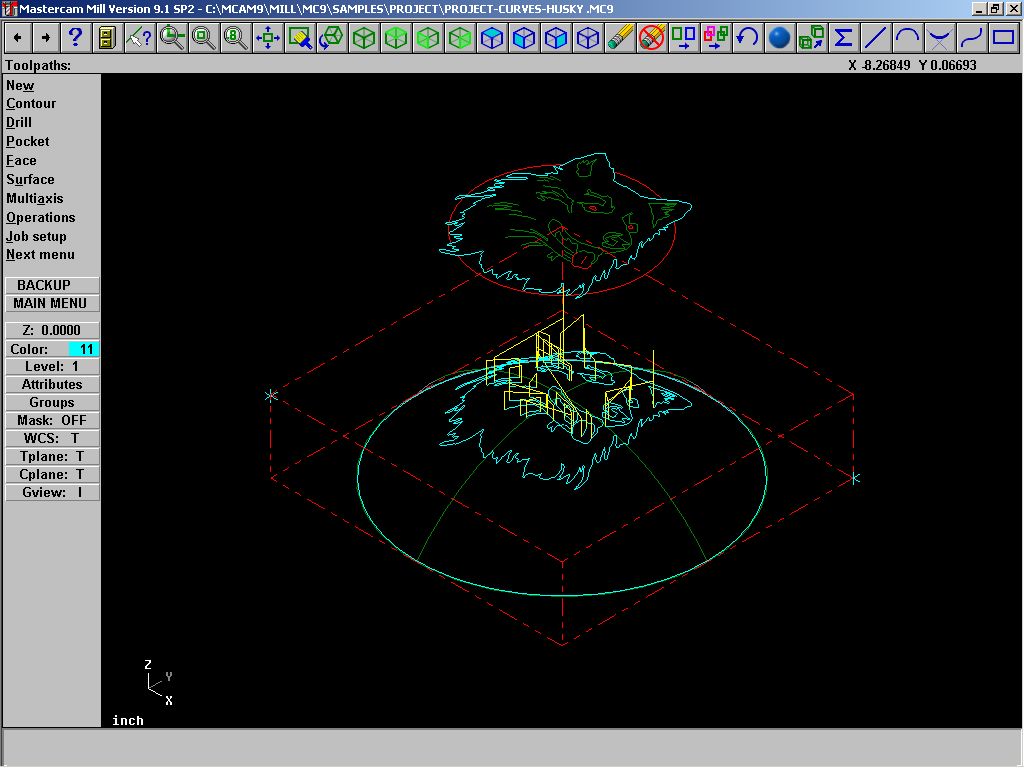Go to Next menu entry
The image size is (1024, 768).
[40, 255]
